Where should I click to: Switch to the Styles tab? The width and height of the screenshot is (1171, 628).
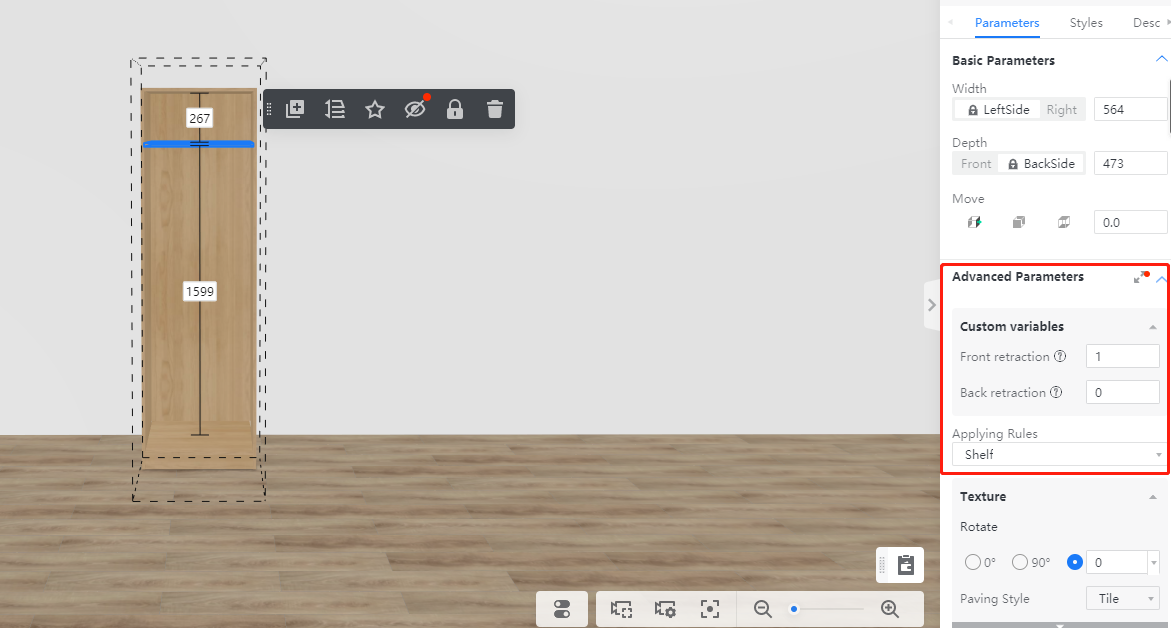1086,22
